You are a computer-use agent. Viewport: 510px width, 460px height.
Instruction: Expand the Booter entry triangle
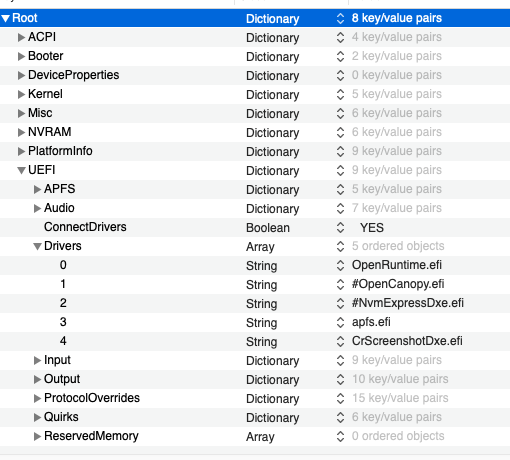point(21,56)
